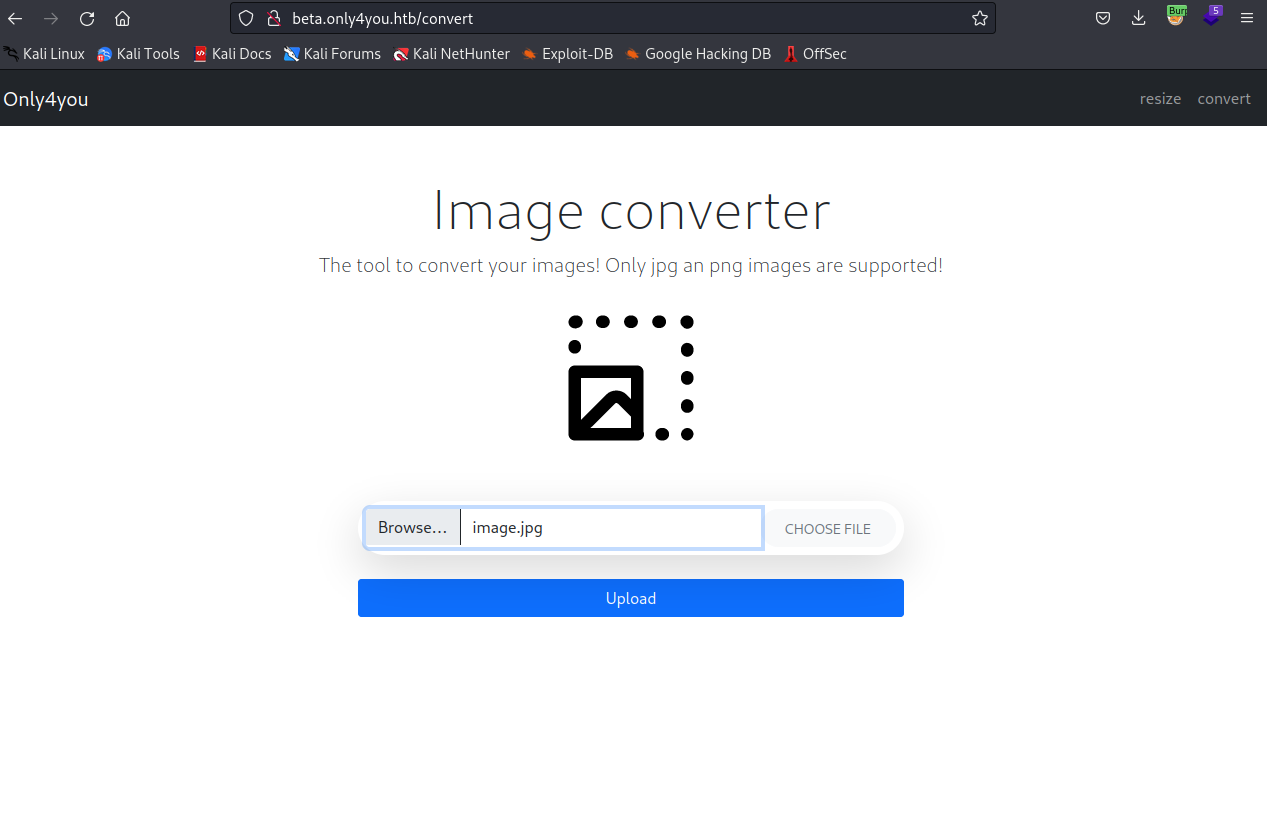Click the image.jpg filename field
This screenshot has width=1267, height=822.
pyautogui.click(x=610, y=527)
